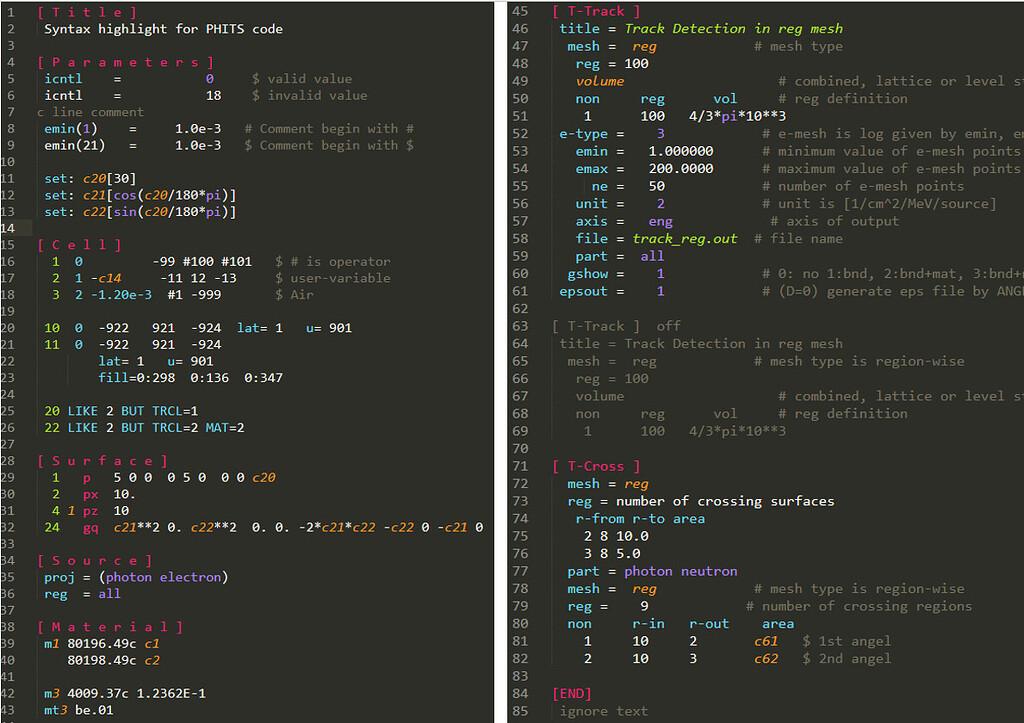This screenshot has height=723, width=1024.
Task: Click the '# number of crossing regions' comment
Action: (859, 607)
